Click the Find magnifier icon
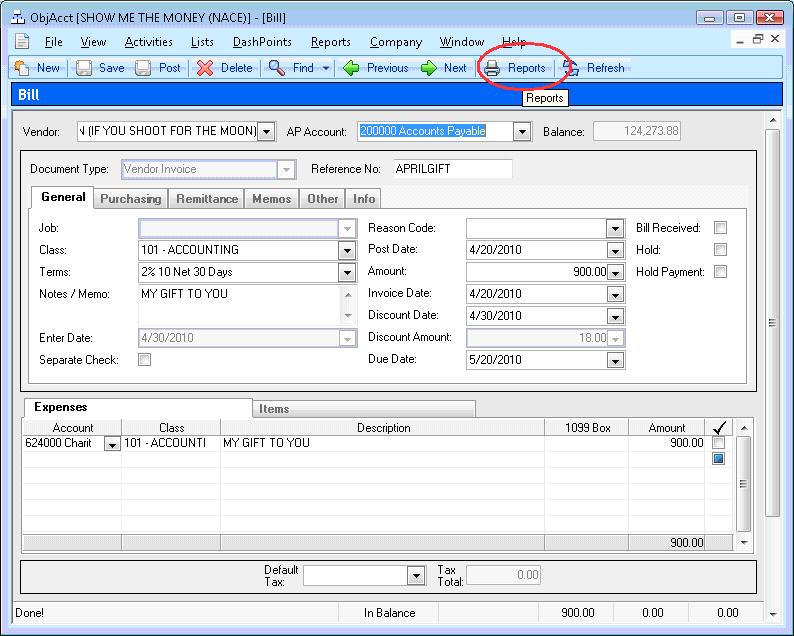The height and width of the screenshot is (636, 794). 278,68
